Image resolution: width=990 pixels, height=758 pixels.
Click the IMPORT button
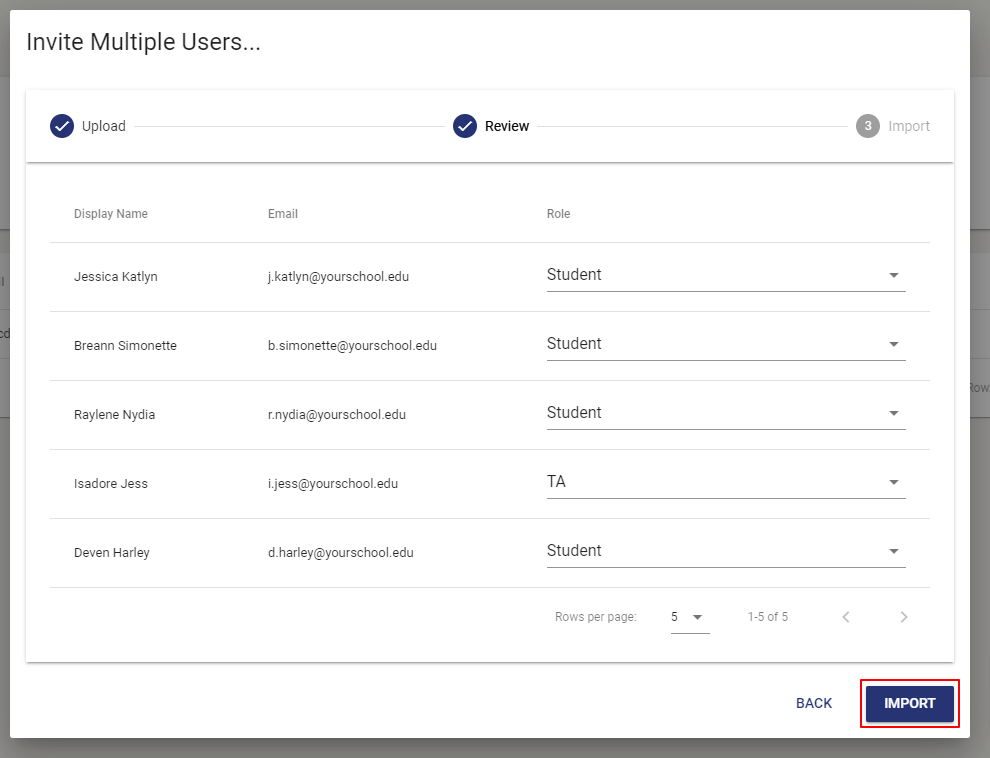click(909, 703)
